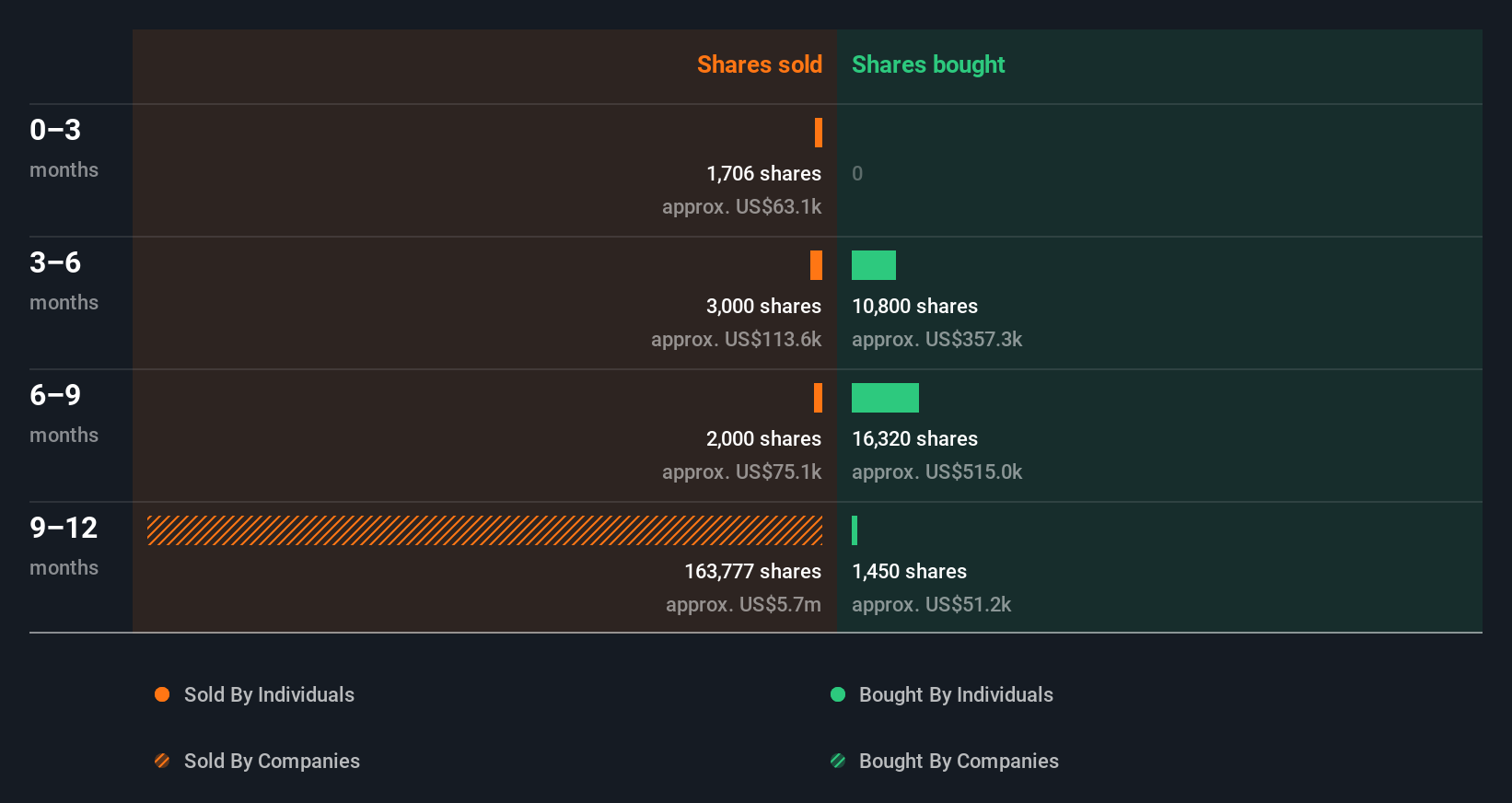Click the 163,777 shares value

pyautogui.click(x=752, y=572)
